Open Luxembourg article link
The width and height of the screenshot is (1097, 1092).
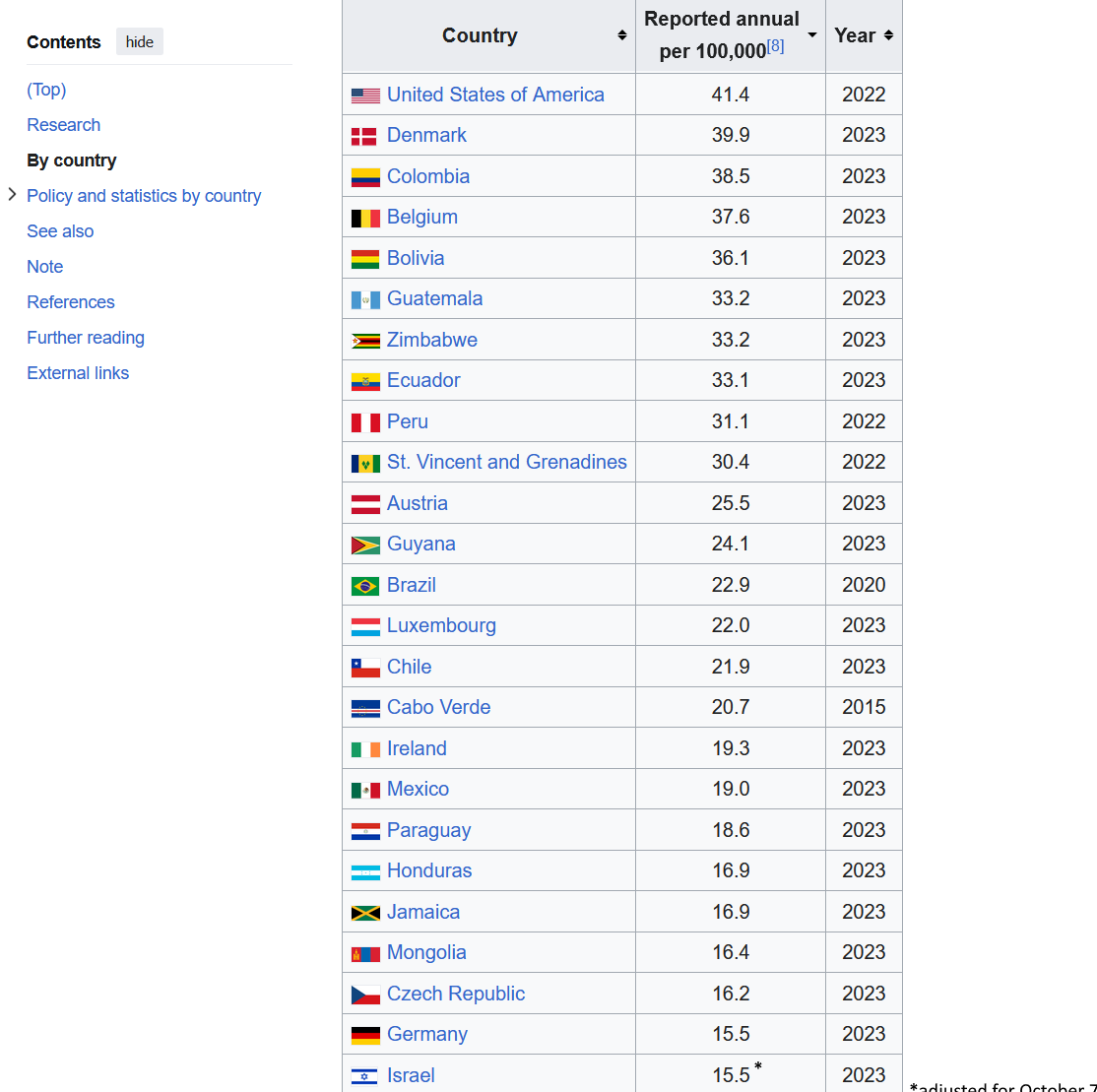point(441,625)
